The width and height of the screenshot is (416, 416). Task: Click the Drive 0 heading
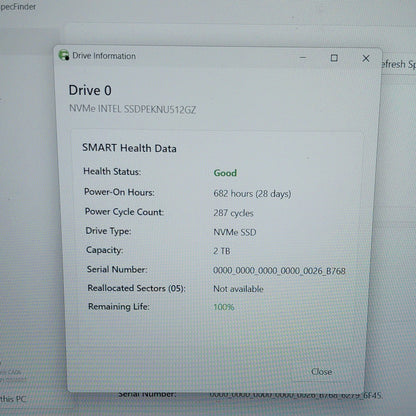tap(90, 90)
